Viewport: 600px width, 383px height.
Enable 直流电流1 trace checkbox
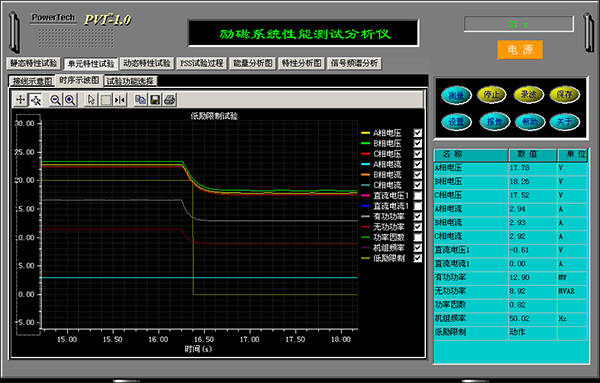[x=417, y=206]
